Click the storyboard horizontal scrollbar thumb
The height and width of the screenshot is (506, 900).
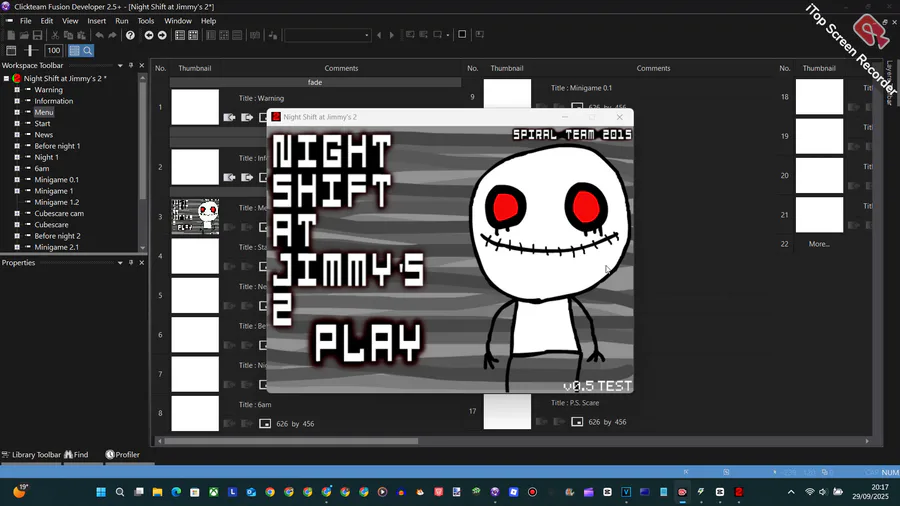pyautogui.click(x=291, y=441)
